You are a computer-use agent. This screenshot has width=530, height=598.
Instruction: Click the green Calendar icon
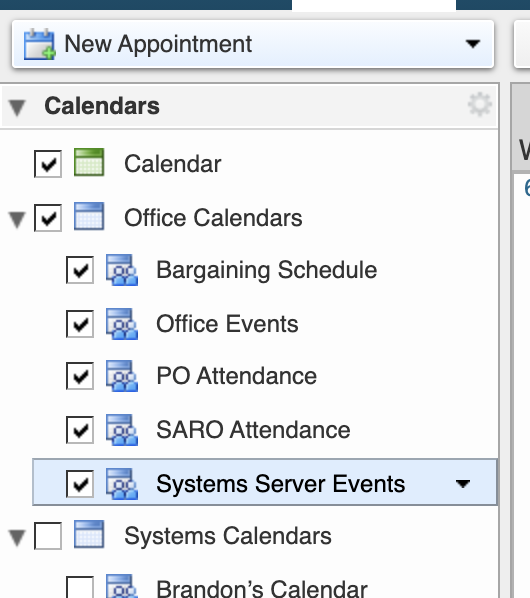[x=89, y=162]
